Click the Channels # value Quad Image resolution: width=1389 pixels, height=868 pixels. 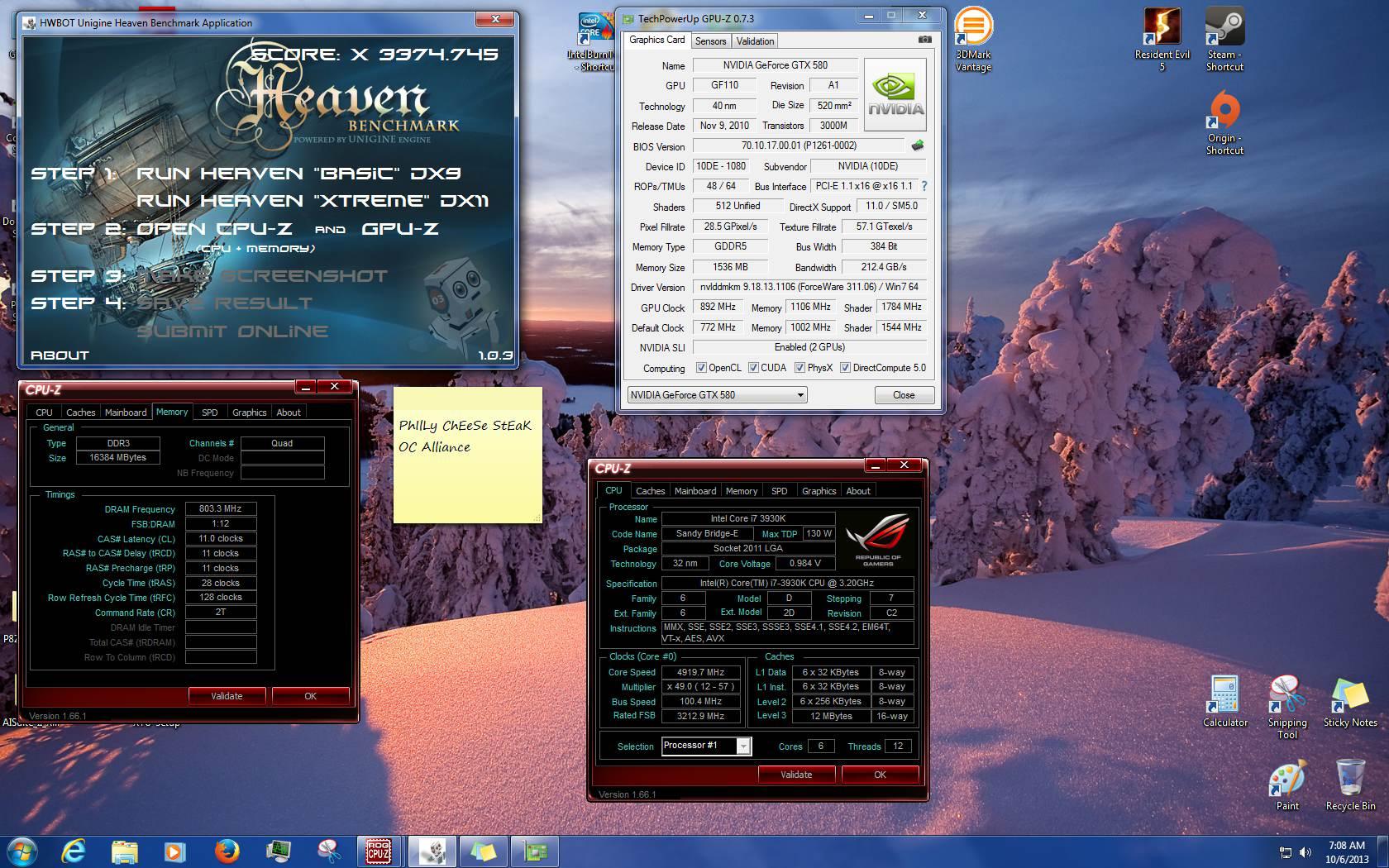tap(282, 443)
